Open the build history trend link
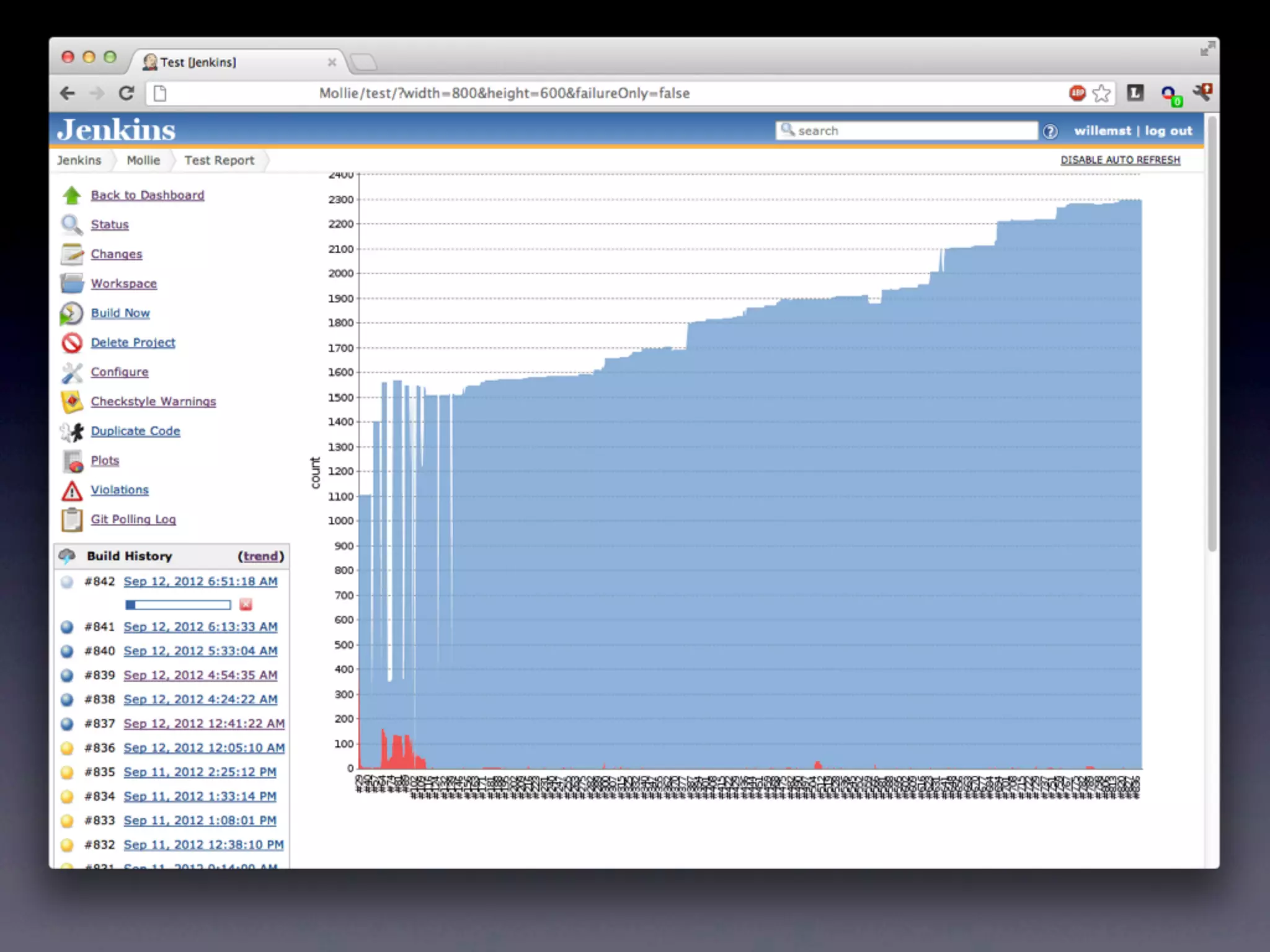 [260, 556]
